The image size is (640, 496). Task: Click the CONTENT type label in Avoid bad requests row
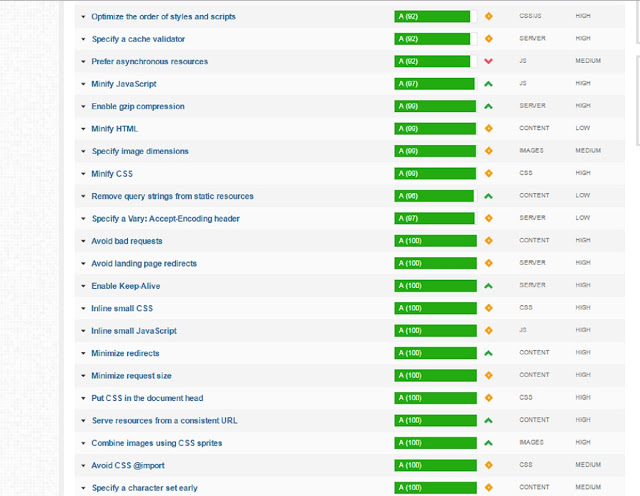click(534, 240)
